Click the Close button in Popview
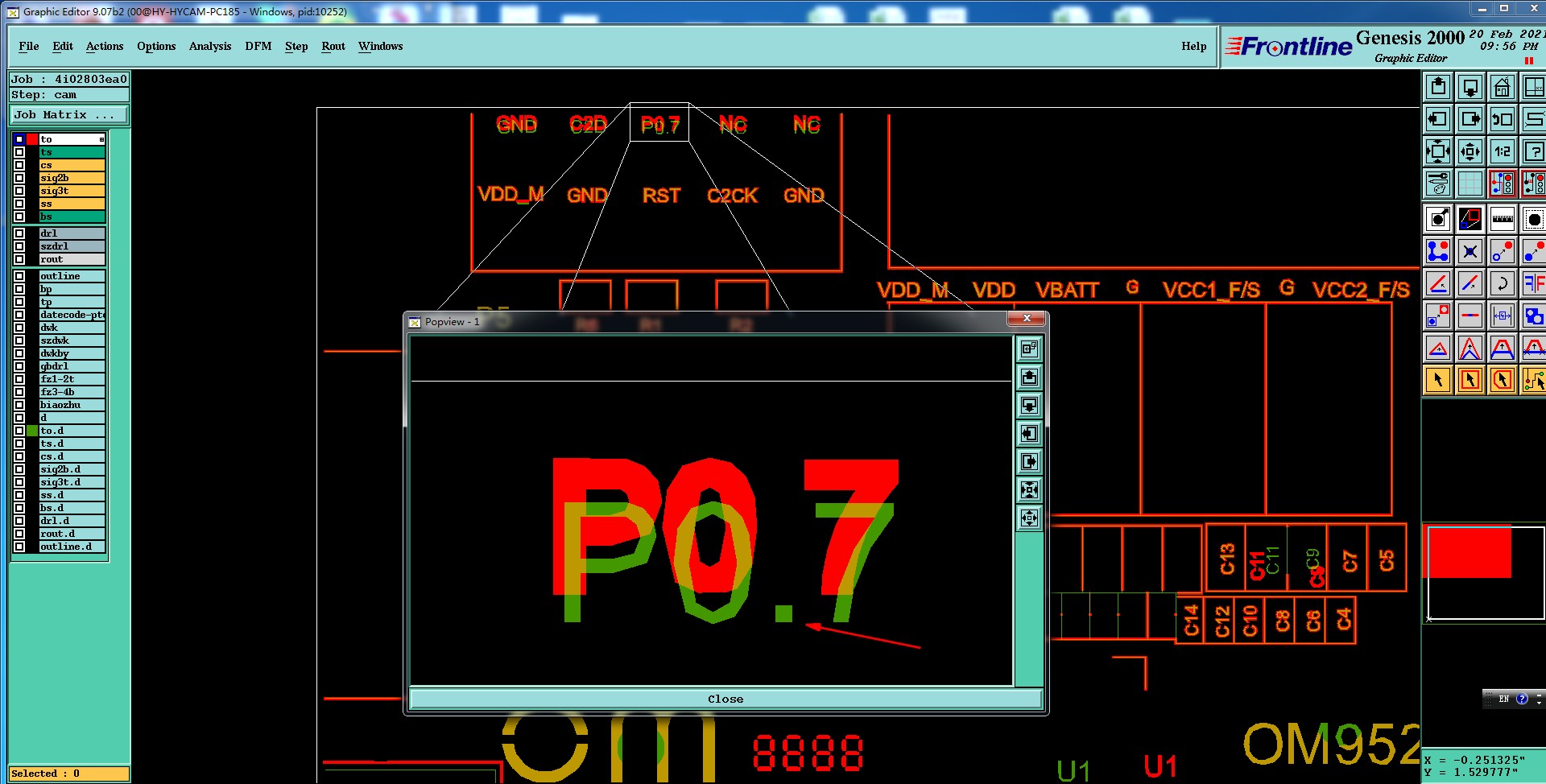The image size is (1546, 784). tap(725, 699)
